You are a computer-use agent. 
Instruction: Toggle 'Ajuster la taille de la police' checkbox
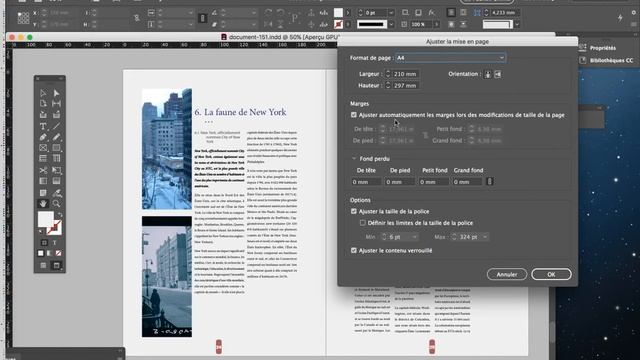coord(354,211)
